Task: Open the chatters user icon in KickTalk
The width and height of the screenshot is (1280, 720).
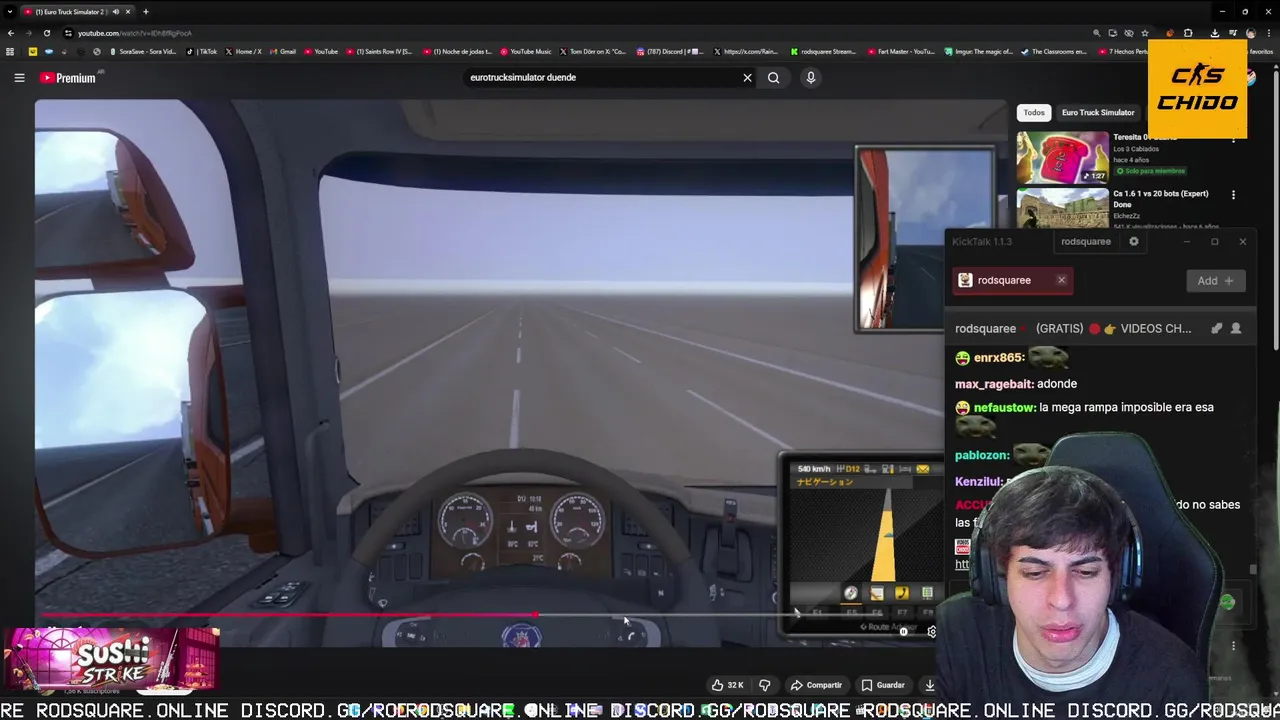Action: 1236,328
